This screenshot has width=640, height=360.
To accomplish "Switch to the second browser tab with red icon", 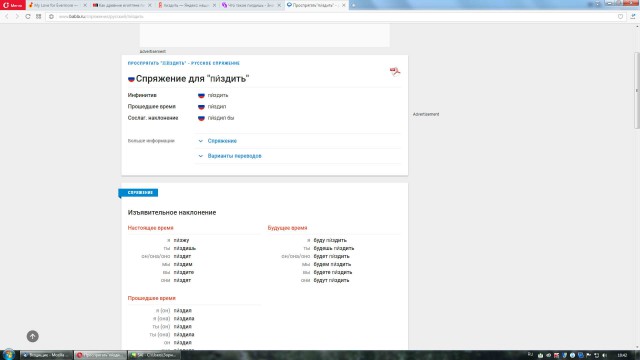I will coord(119,5).
